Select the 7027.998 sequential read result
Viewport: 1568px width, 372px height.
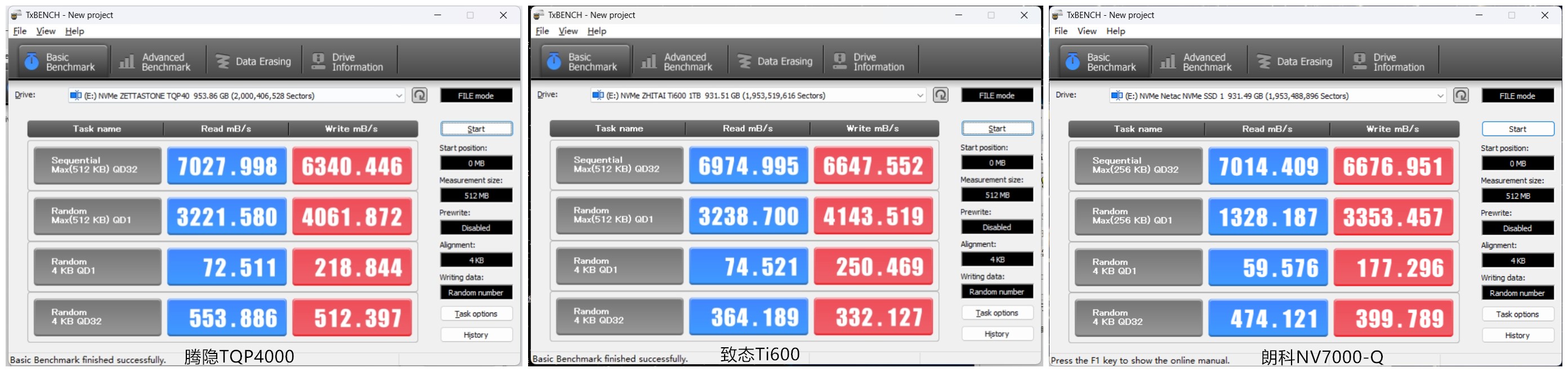(x=227, y=165)
